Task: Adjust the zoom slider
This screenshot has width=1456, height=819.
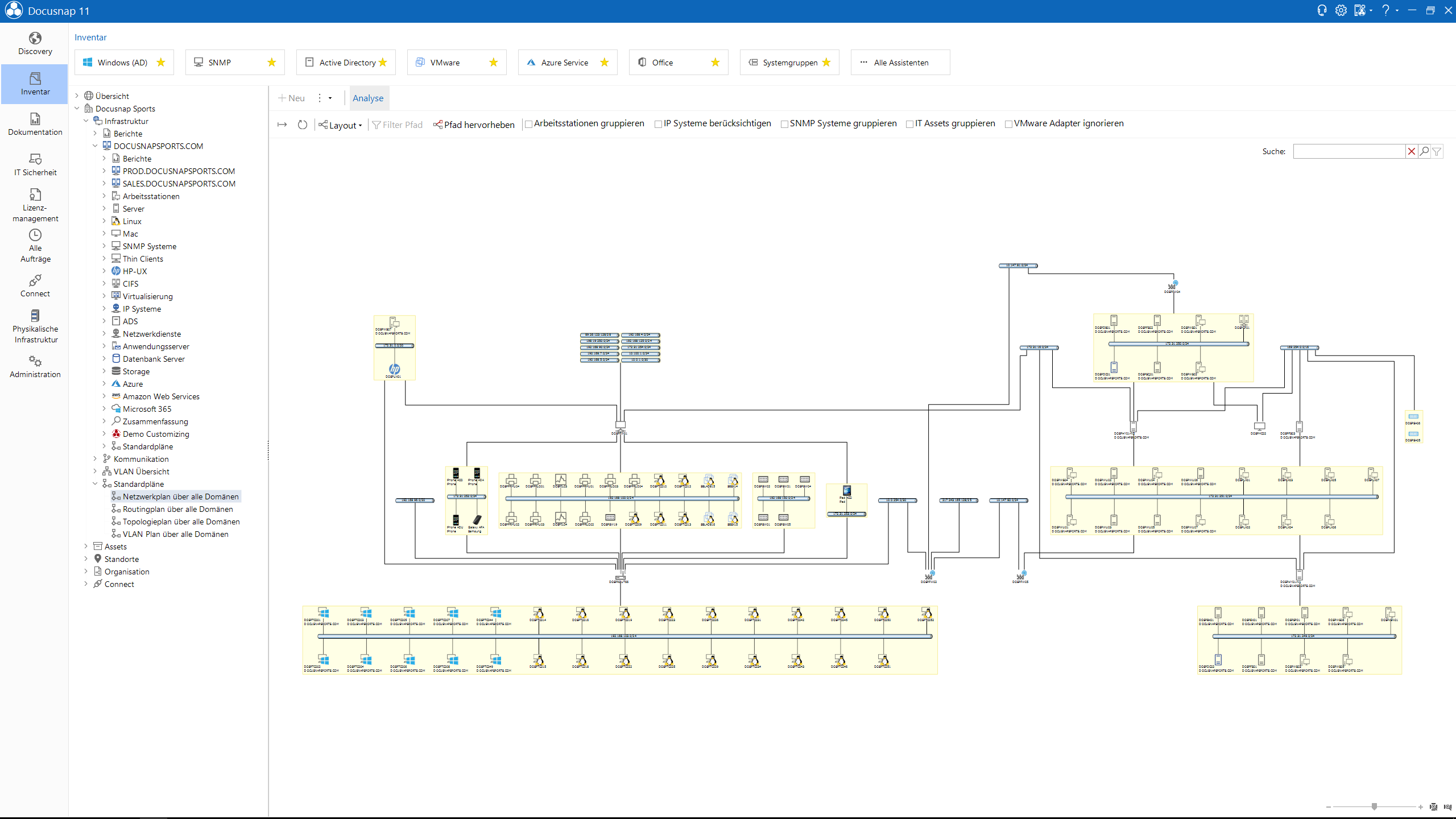Action: click(x=1374, y=806)
